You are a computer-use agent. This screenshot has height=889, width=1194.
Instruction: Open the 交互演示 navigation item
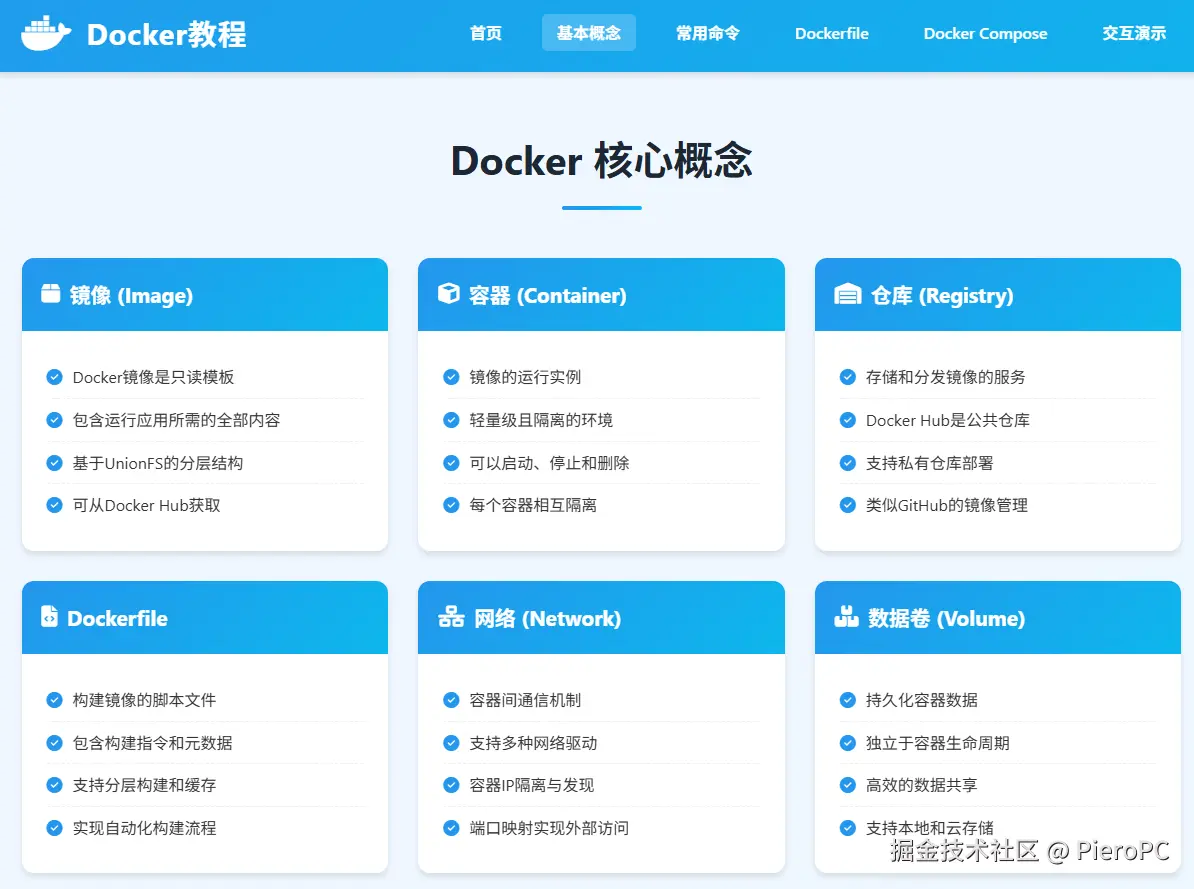(1134, 34)
